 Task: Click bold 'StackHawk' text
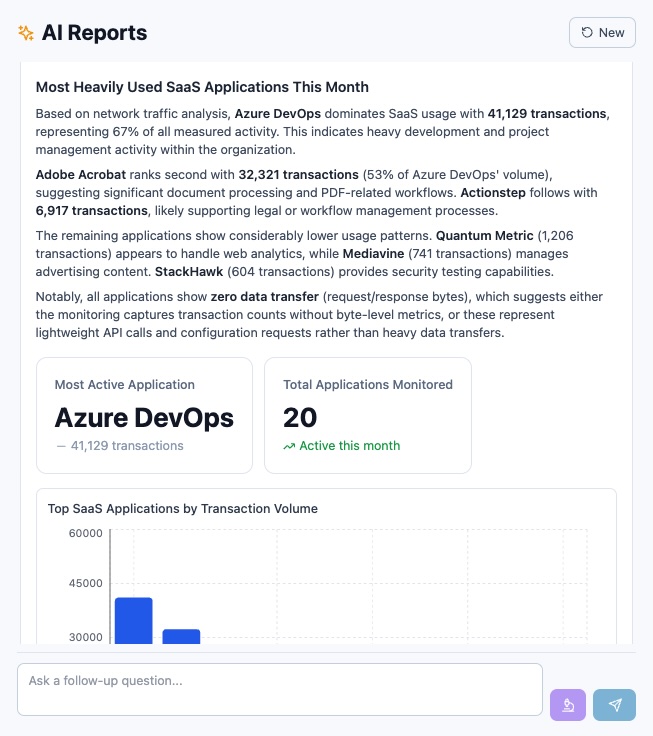tap(189, 272)
